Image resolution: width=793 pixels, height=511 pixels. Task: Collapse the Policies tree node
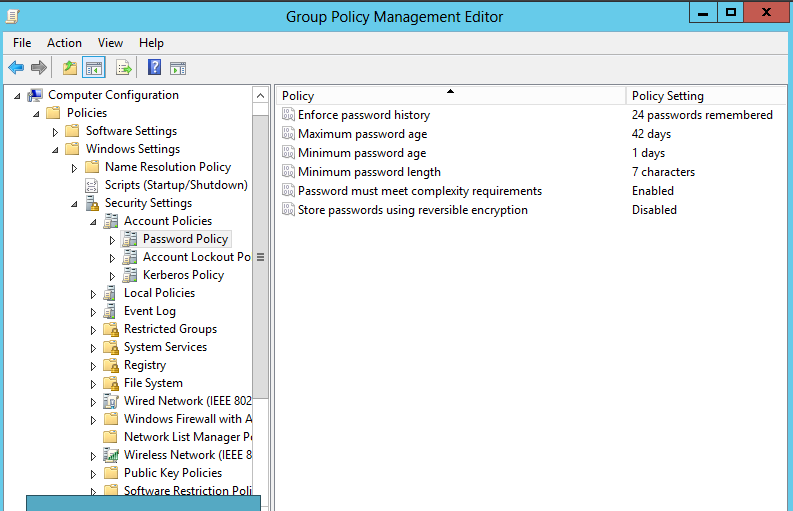(x=36, y=114)
